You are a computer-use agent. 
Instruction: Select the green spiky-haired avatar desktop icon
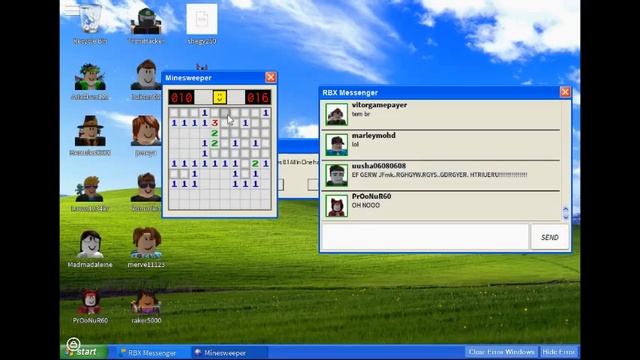pos(90,80)
